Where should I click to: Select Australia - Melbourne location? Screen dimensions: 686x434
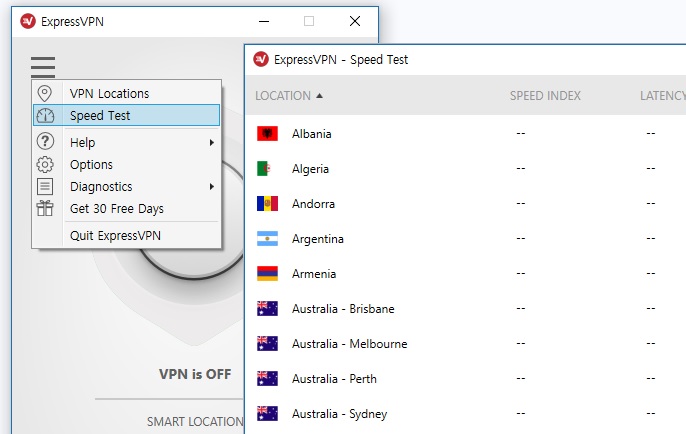click(x=350, y=343)
